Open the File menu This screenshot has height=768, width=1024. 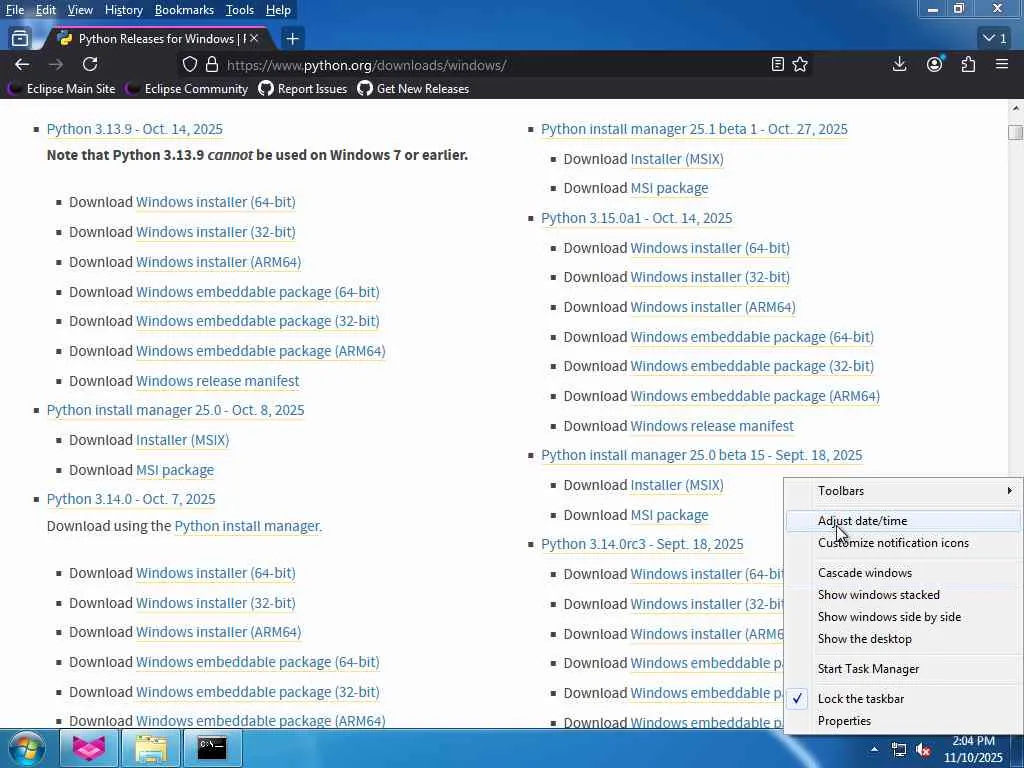pos(14,10)
